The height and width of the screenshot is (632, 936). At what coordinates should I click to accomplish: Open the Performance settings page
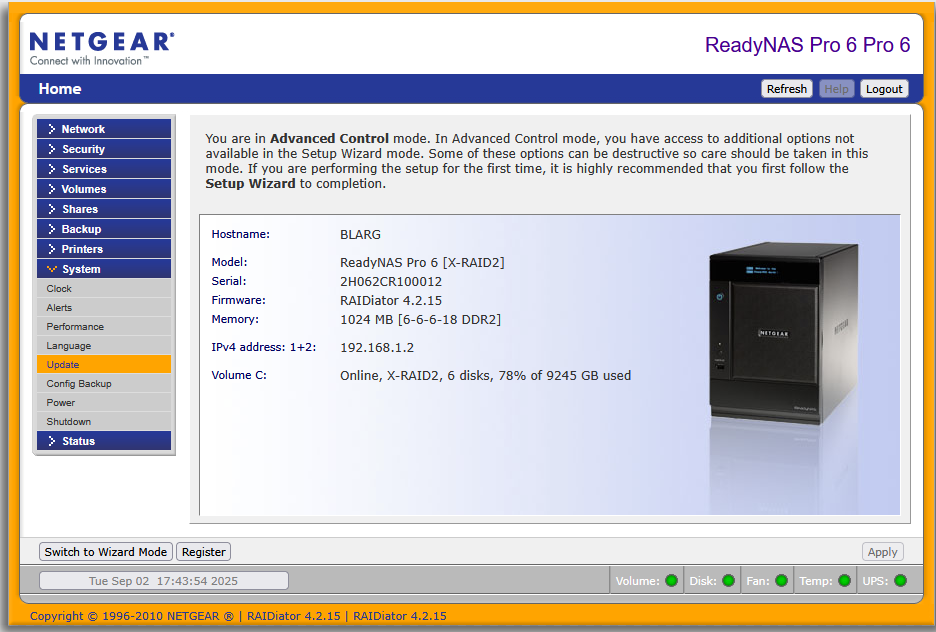point(104,327)
